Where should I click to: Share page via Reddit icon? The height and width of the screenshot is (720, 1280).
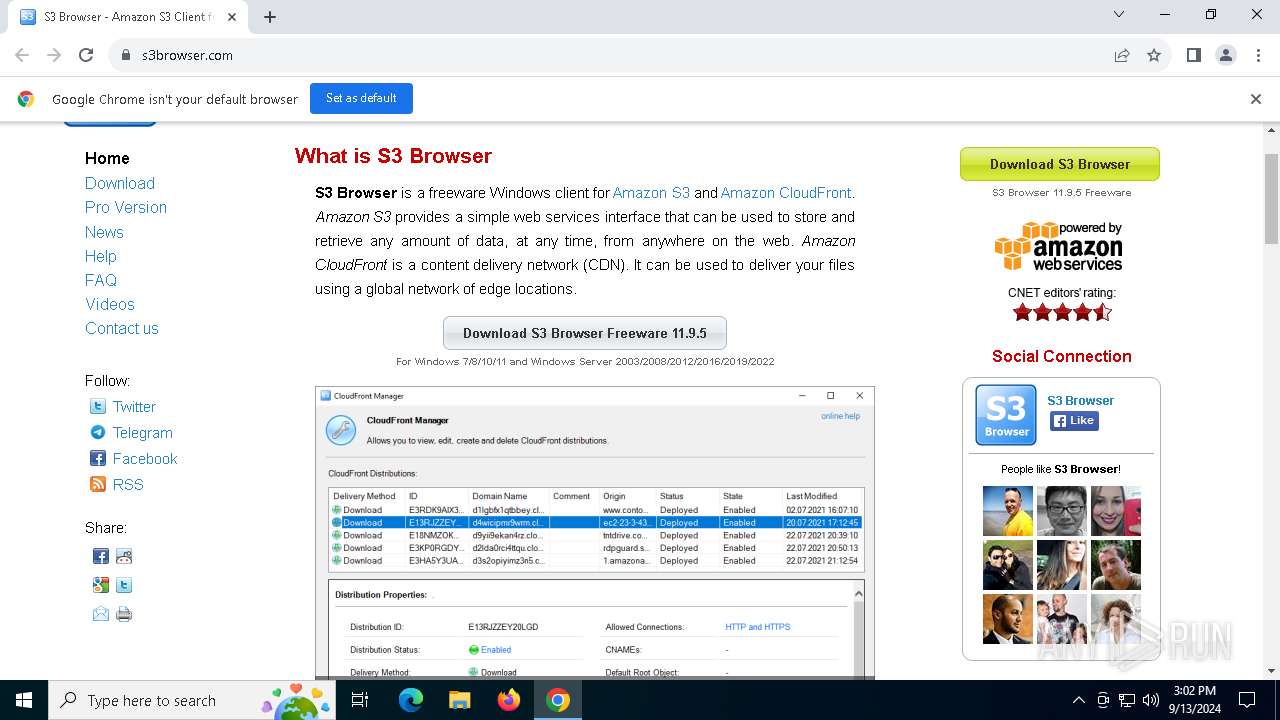point(124,556)
